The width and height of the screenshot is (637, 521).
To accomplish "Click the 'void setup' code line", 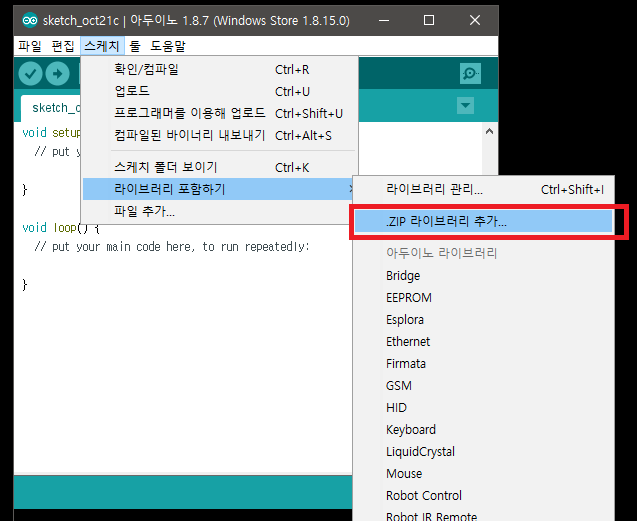I will 51,132.
